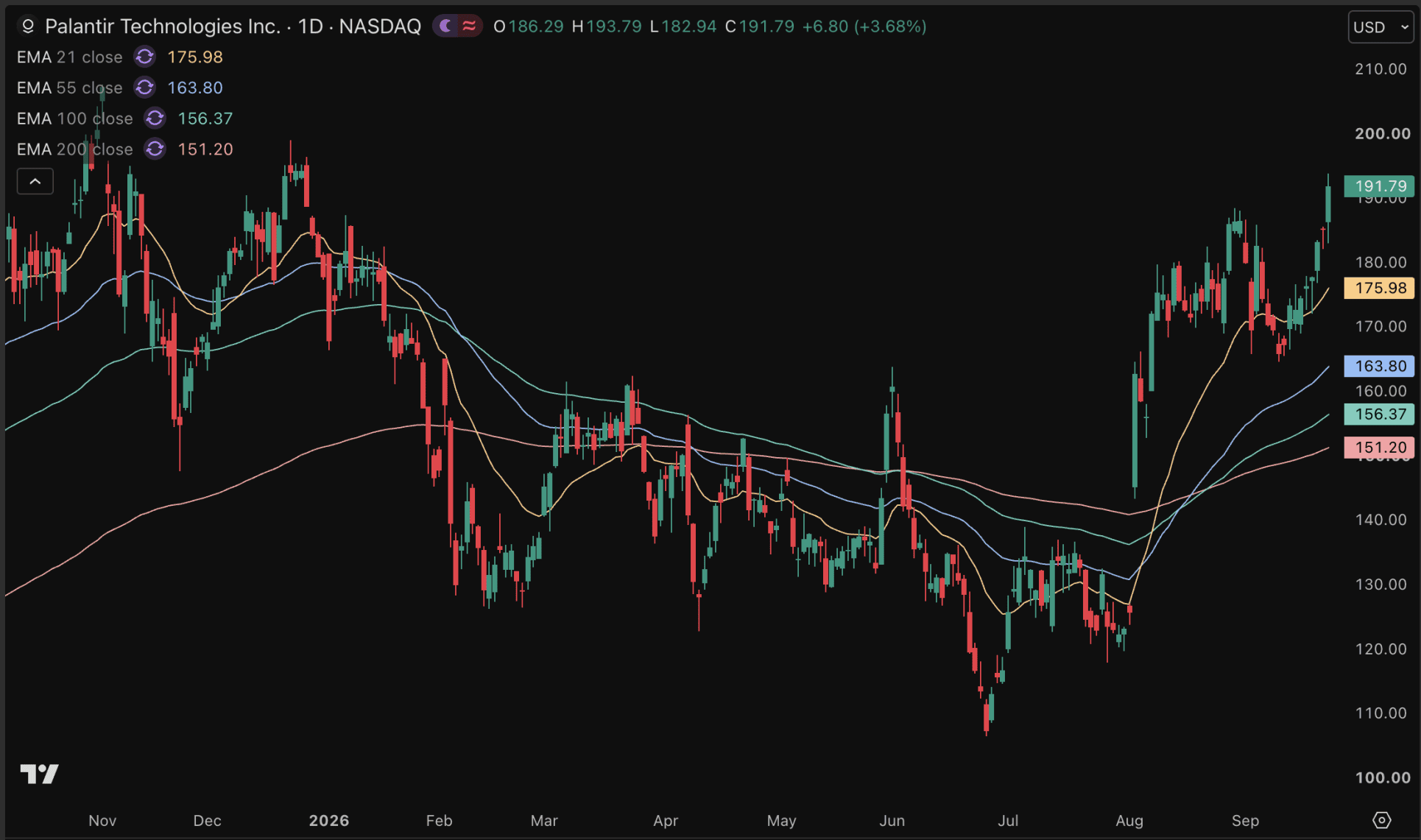Viewport: 1421px width, 840px height.
Task: Click the moon session indicator icon
Action: [445, 27]
